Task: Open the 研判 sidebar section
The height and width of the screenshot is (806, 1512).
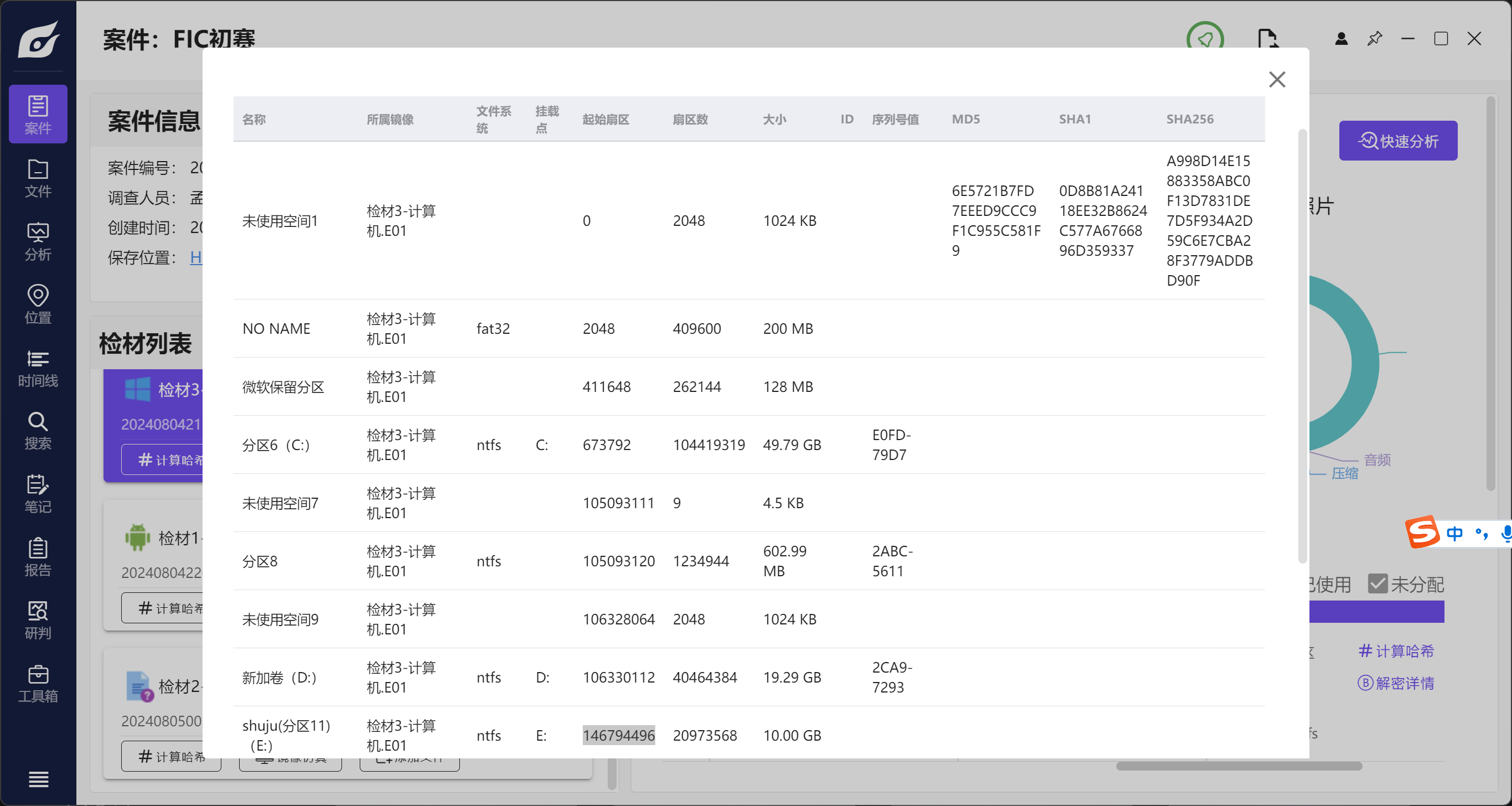Action: pos(38,620)
